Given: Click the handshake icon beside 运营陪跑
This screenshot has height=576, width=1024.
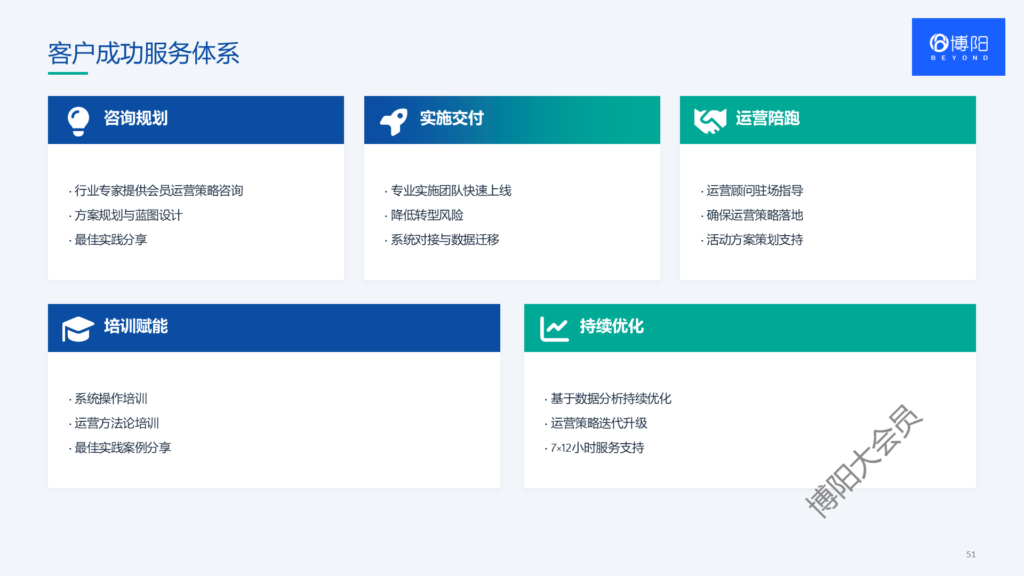Looking at the screenshot, I should (x=710, y=120).
